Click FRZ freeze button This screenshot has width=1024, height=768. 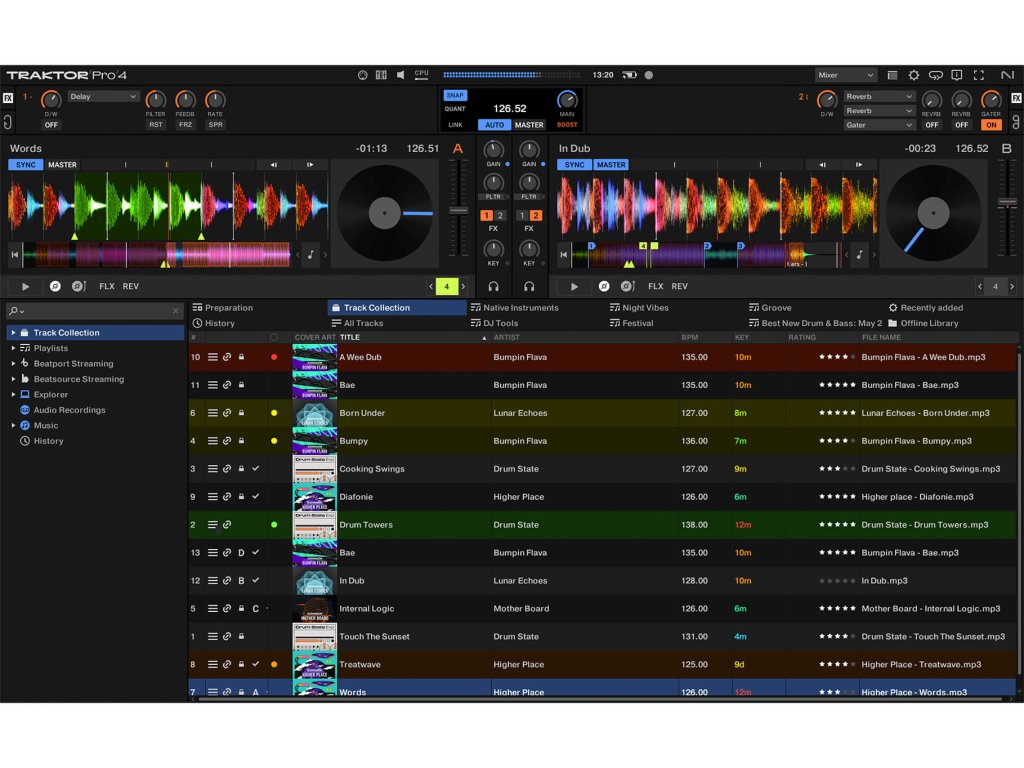(x=185, y=125)
